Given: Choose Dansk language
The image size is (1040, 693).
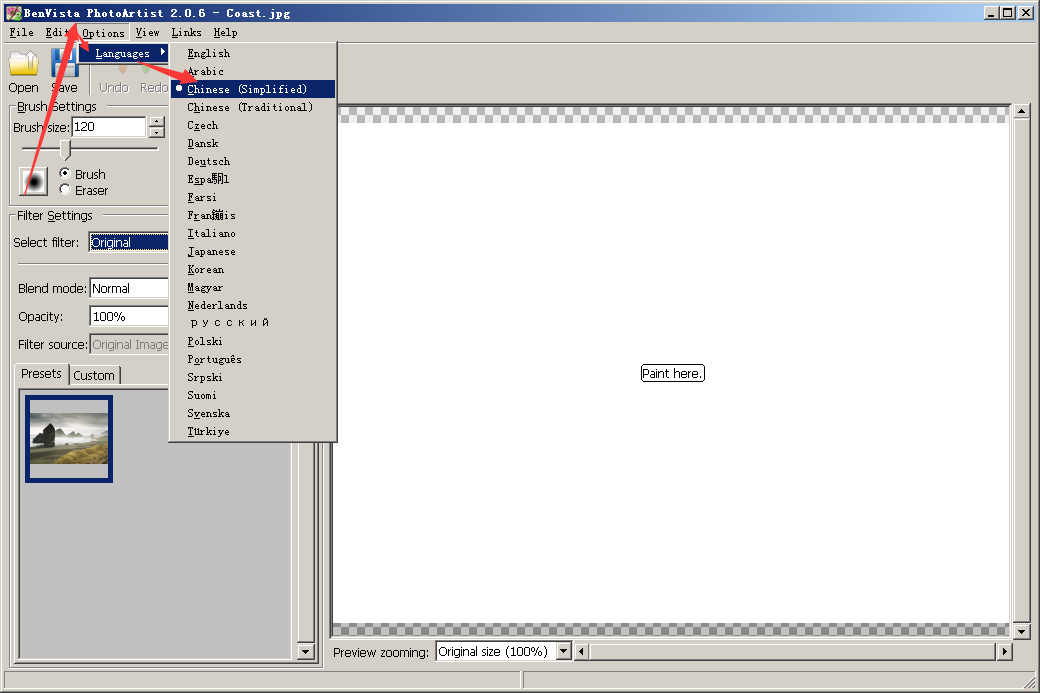Looking at the screenshot, I should tap(253, 143).
